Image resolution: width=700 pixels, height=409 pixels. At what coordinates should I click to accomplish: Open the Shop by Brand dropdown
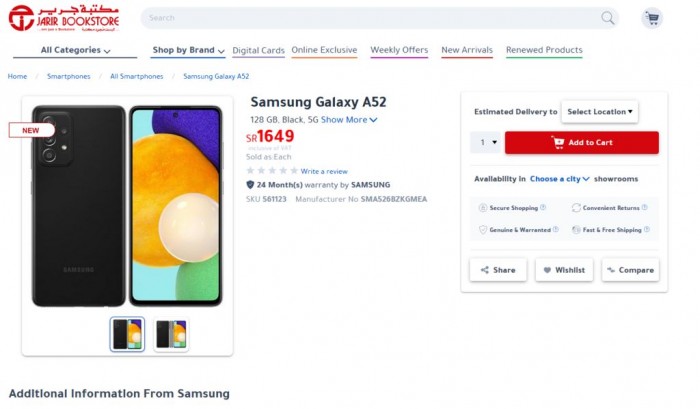pos(188,50)
